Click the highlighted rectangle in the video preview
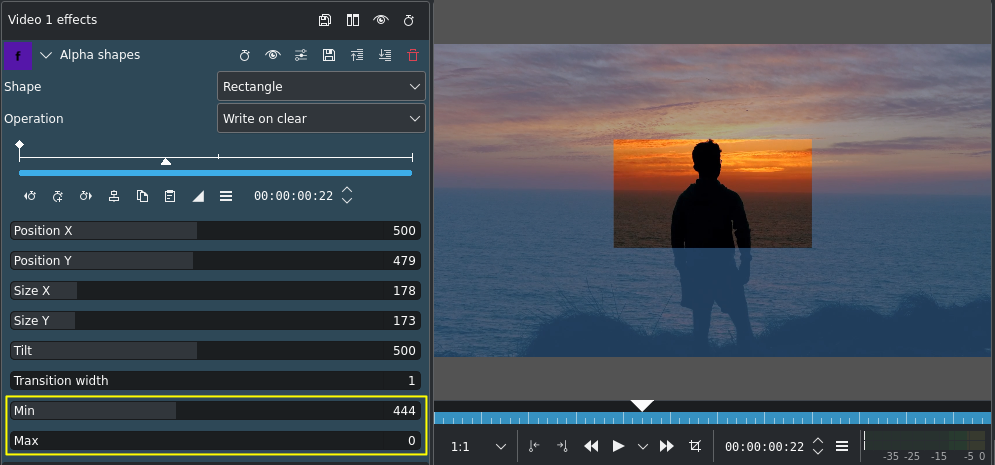Viewport: 995px width, 465px height. (x=713, y=193)
